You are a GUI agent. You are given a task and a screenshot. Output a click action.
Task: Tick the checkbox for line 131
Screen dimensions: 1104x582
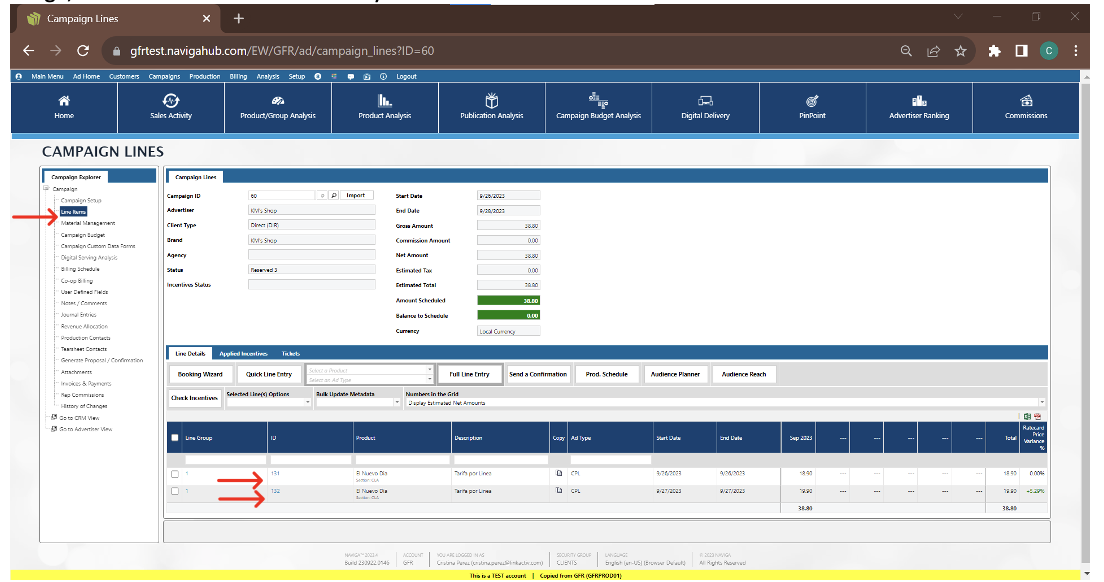pyautogui.click(x=175, y=474)
